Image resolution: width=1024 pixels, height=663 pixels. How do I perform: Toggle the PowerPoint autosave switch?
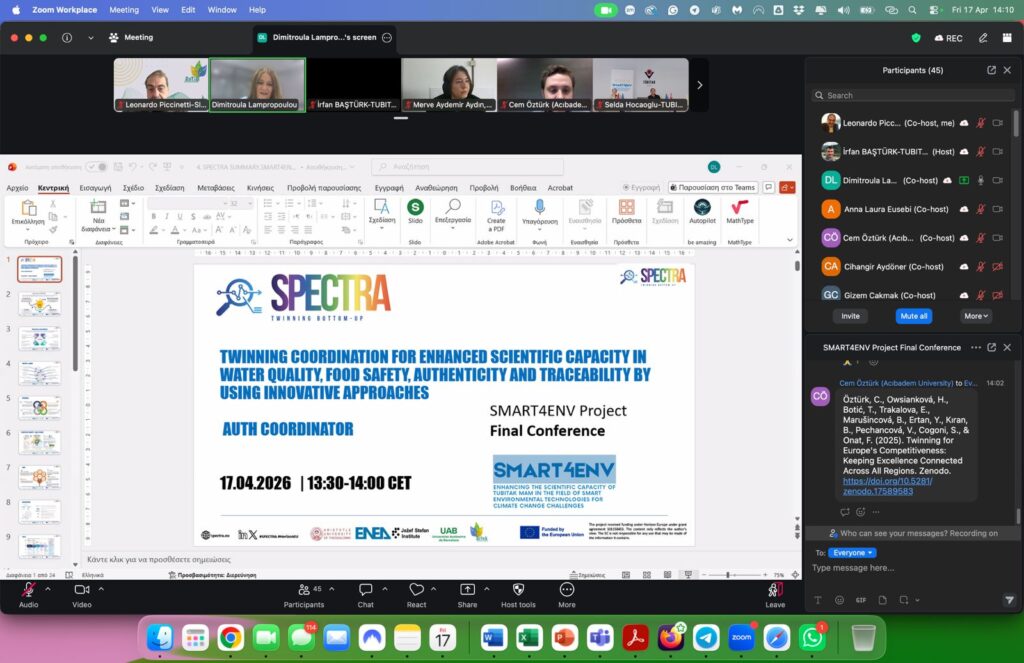coord(96,167)
